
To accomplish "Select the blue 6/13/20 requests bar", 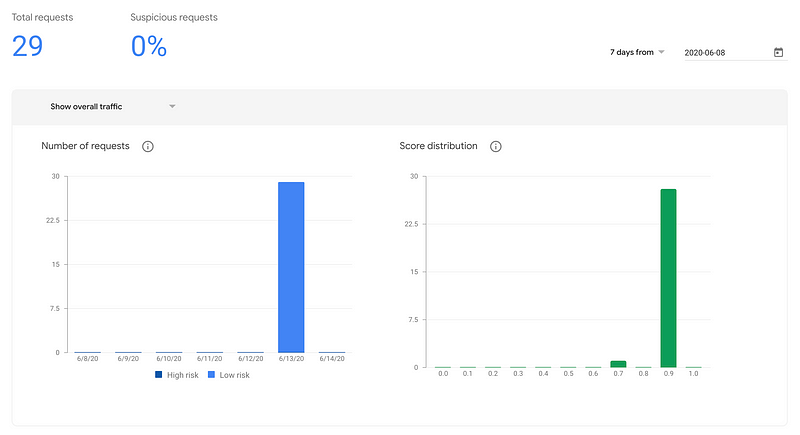I will click(291, 267).
